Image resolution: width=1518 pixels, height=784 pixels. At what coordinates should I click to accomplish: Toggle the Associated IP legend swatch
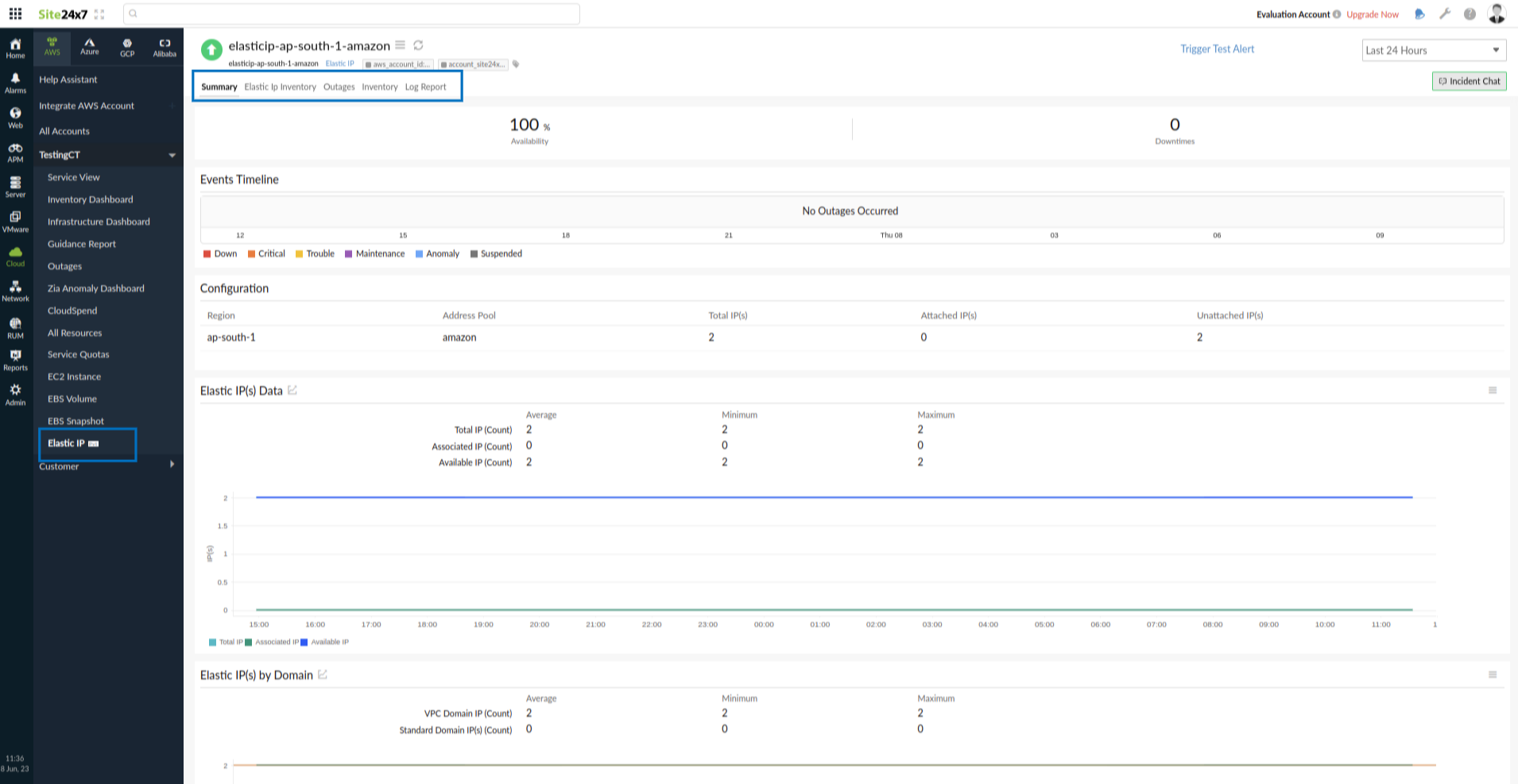pos(249,642)
